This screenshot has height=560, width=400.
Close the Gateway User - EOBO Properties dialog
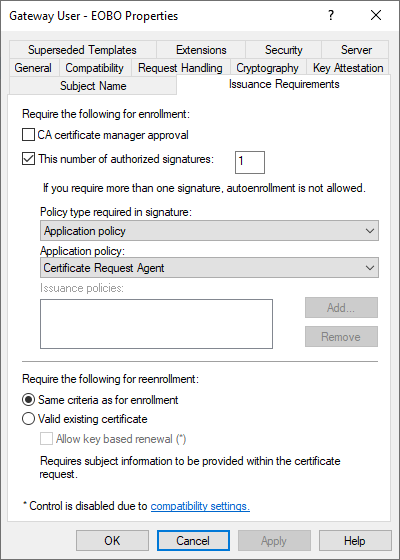point(376,15)
